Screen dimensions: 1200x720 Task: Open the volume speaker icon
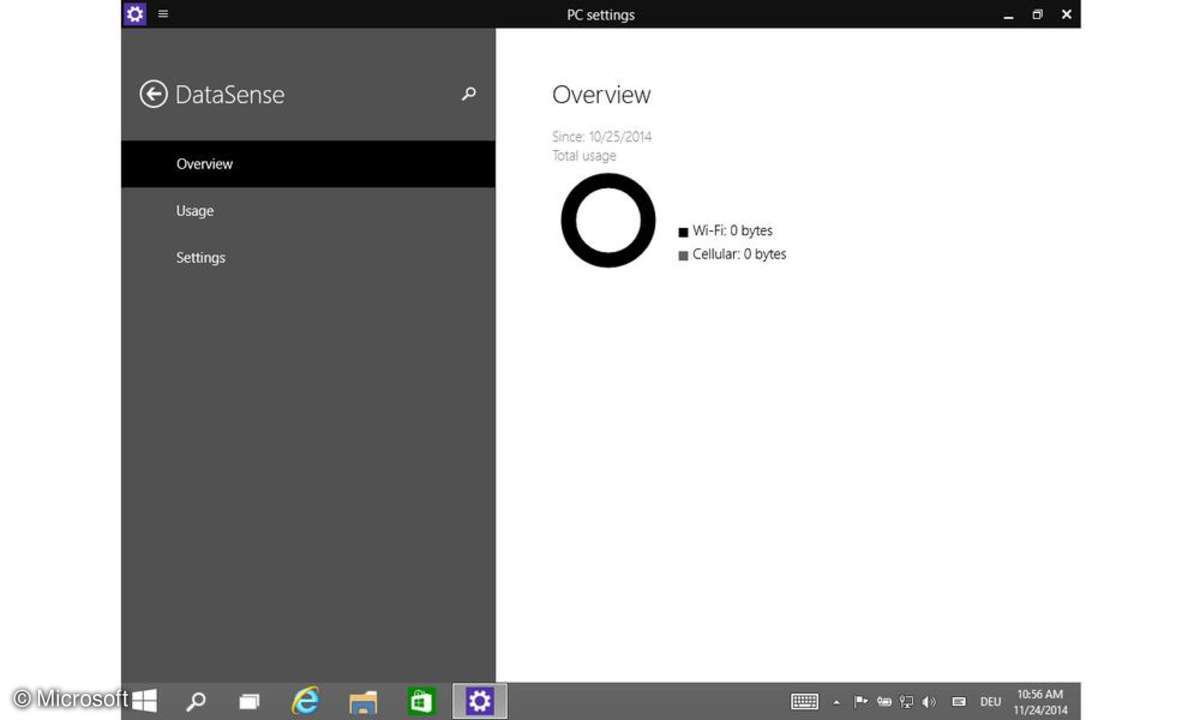coord(929,702)
